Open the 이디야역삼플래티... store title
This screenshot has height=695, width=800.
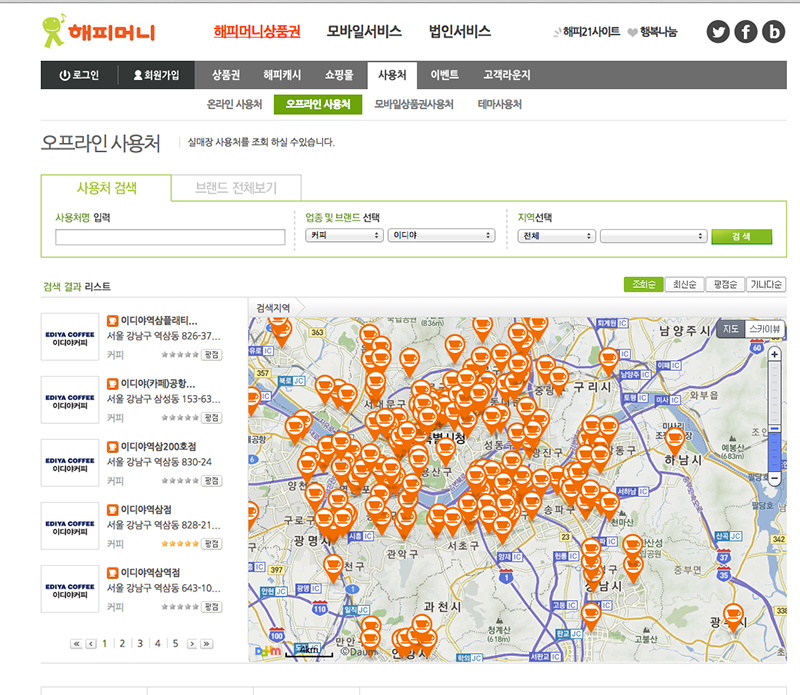pos(159,321)
